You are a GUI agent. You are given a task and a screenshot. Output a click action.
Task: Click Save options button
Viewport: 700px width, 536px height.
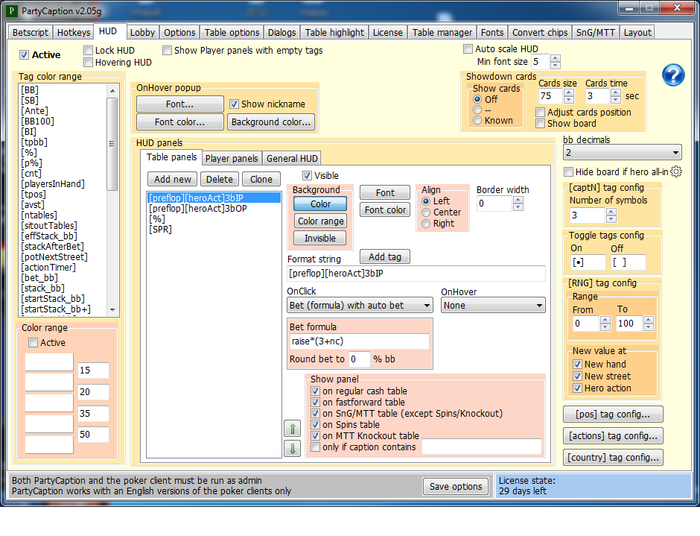pyautogui.click(x=456, y=486)
